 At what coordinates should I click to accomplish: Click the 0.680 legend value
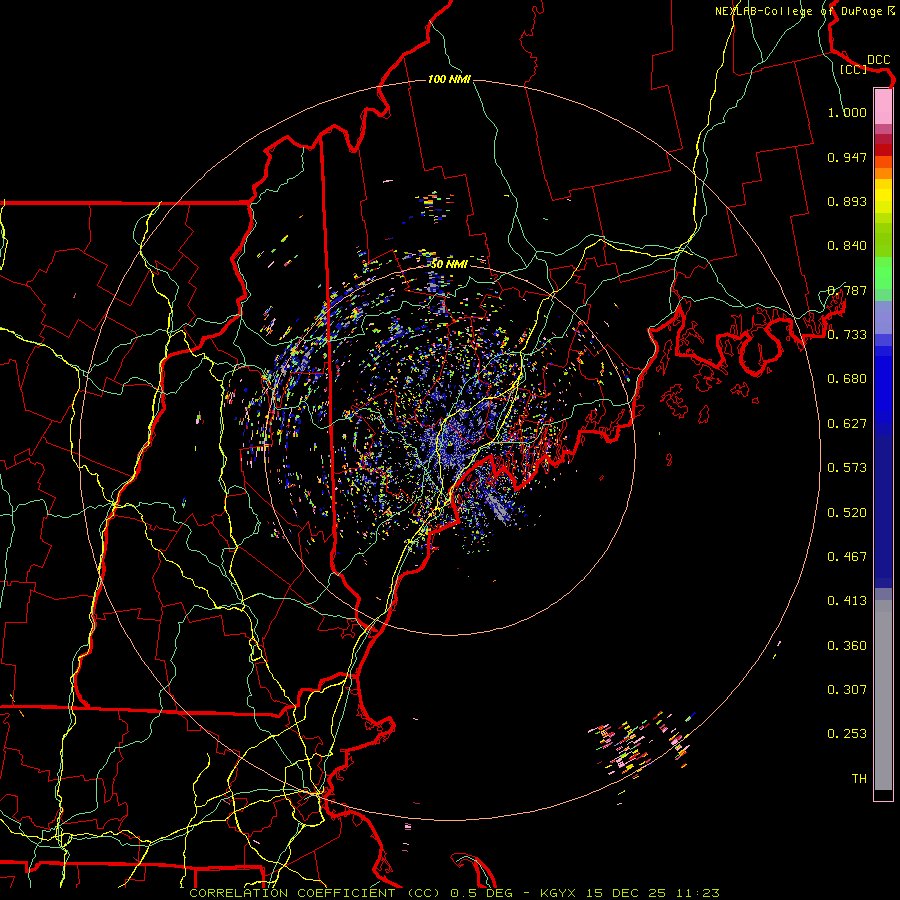coord(847,379)
